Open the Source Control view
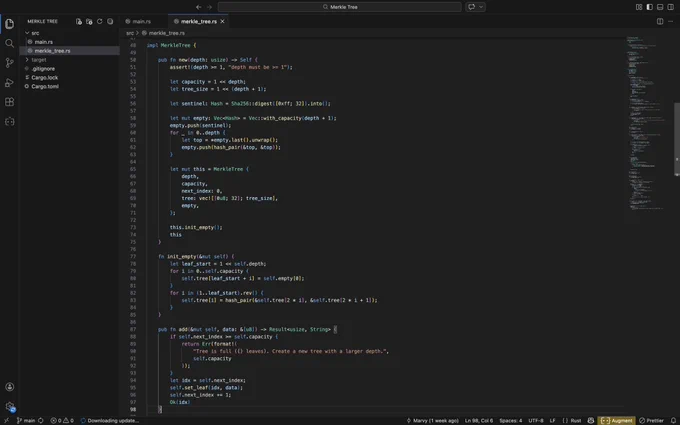Image resolution: width=680 pixels, height=425 pixels. coord(10,63)
